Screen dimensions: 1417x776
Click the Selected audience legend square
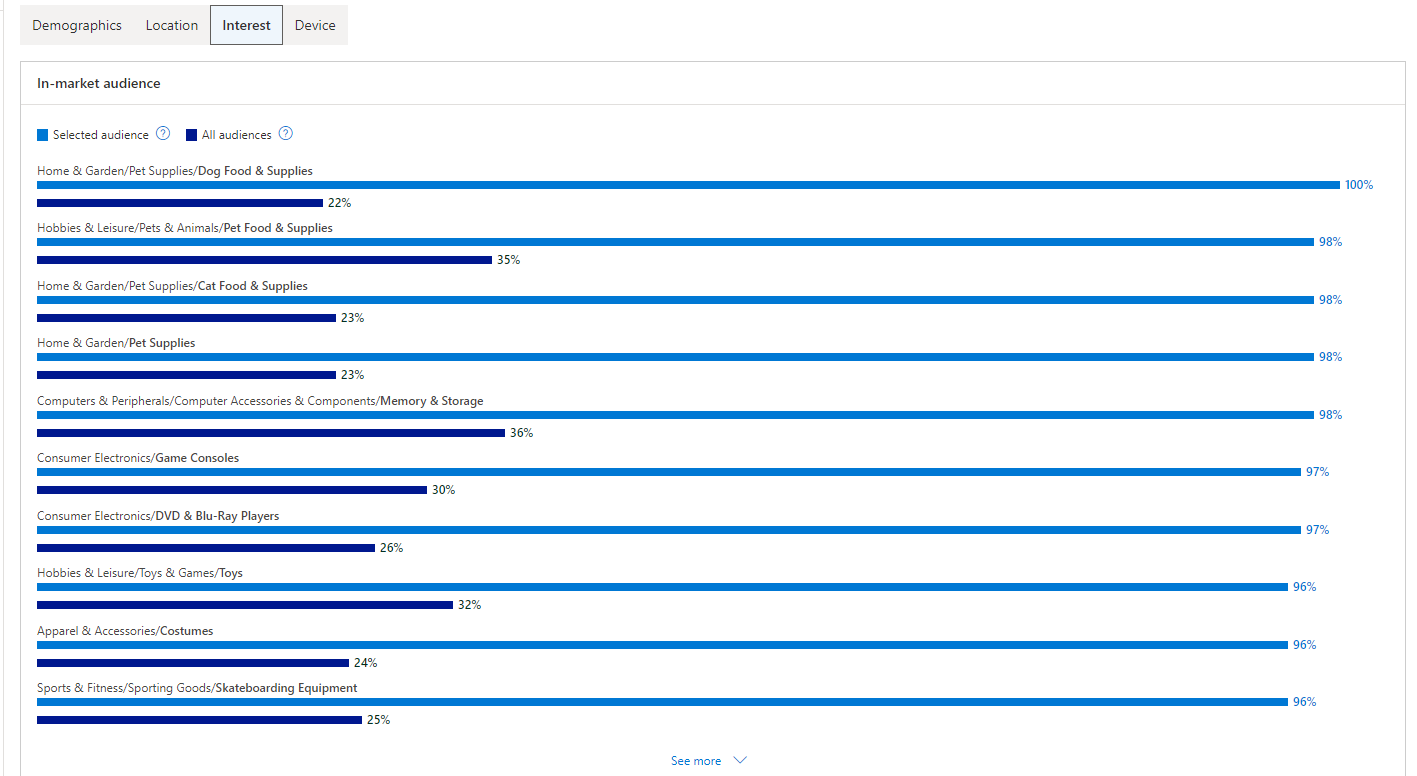pyautogui.click(x=41, y=134)
